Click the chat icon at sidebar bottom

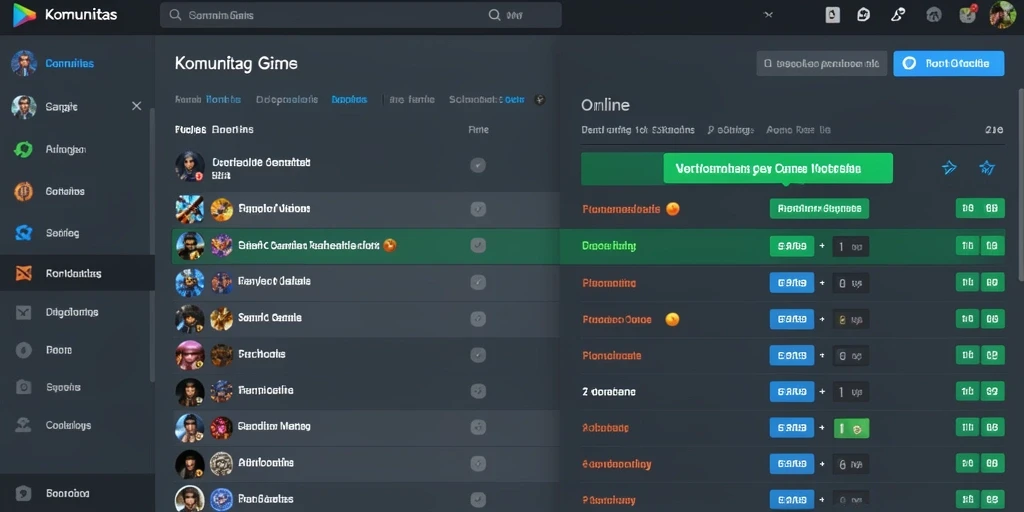point(24,494)
